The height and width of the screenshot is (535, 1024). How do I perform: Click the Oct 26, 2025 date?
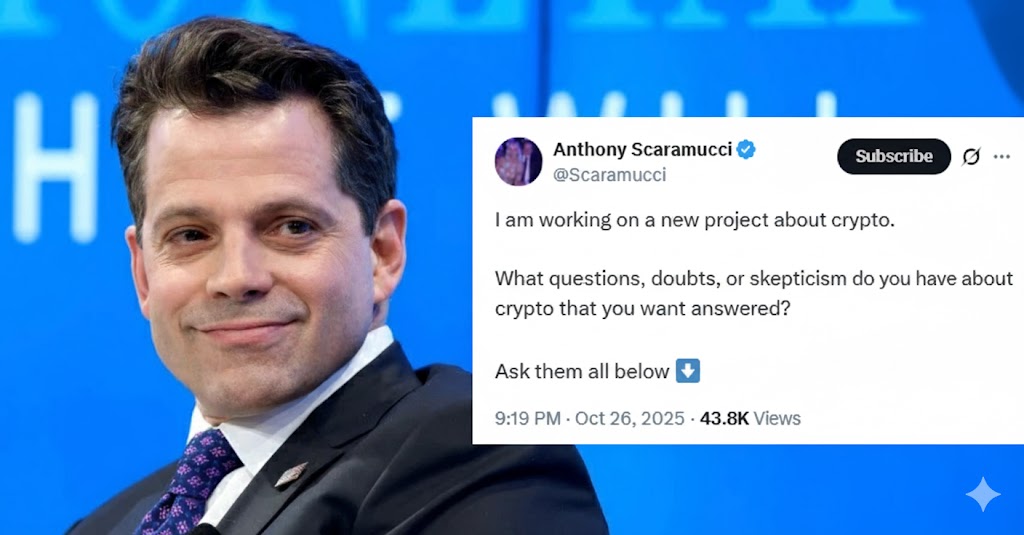click(x=630, y=418)
